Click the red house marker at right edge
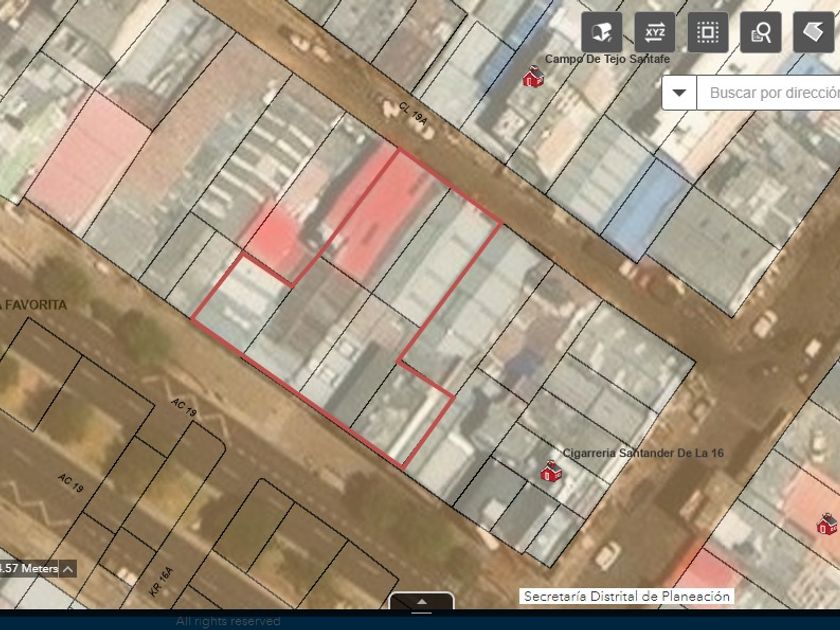Image resolution: width=840 pixels, height=630 pixels. (827, 524)
